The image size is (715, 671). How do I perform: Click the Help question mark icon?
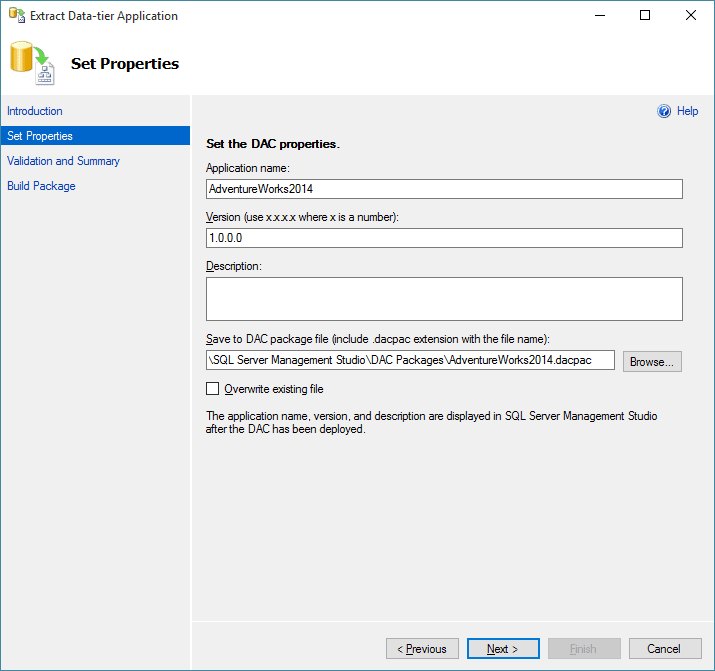coord(663,111)
